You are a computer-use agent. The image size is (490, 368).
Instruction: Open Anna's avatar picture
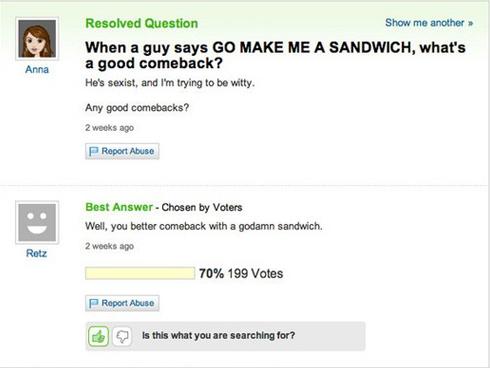point(37,39)
